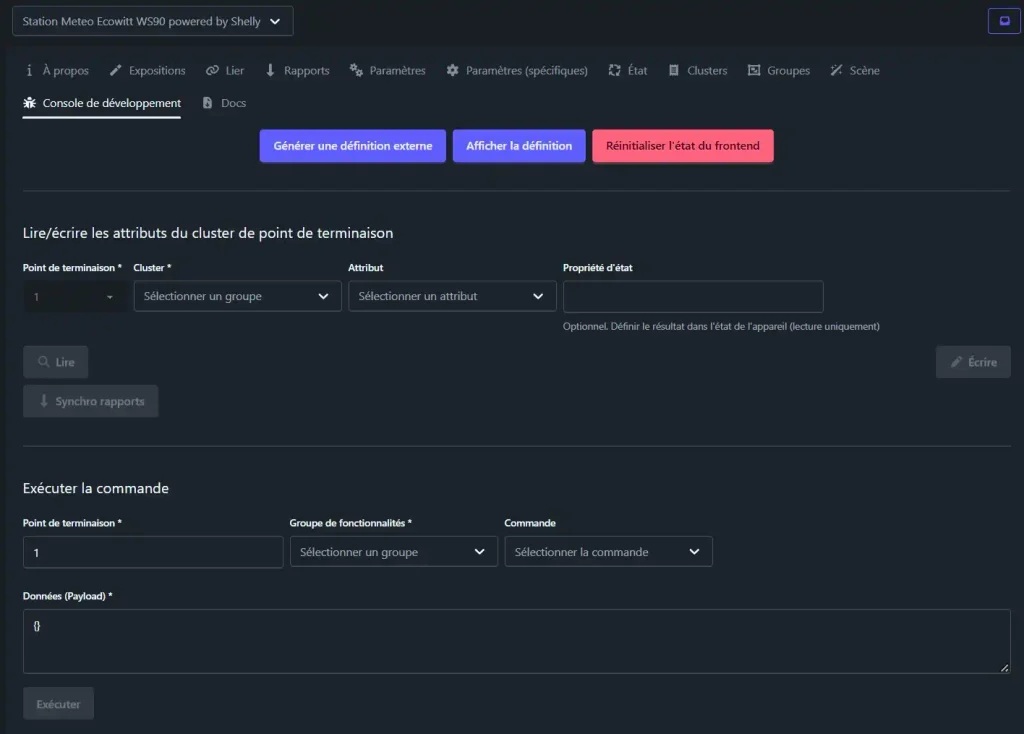
Task: Open the Station Meteo Ecowitt WS90 device selector
Action: click(152, 21)
